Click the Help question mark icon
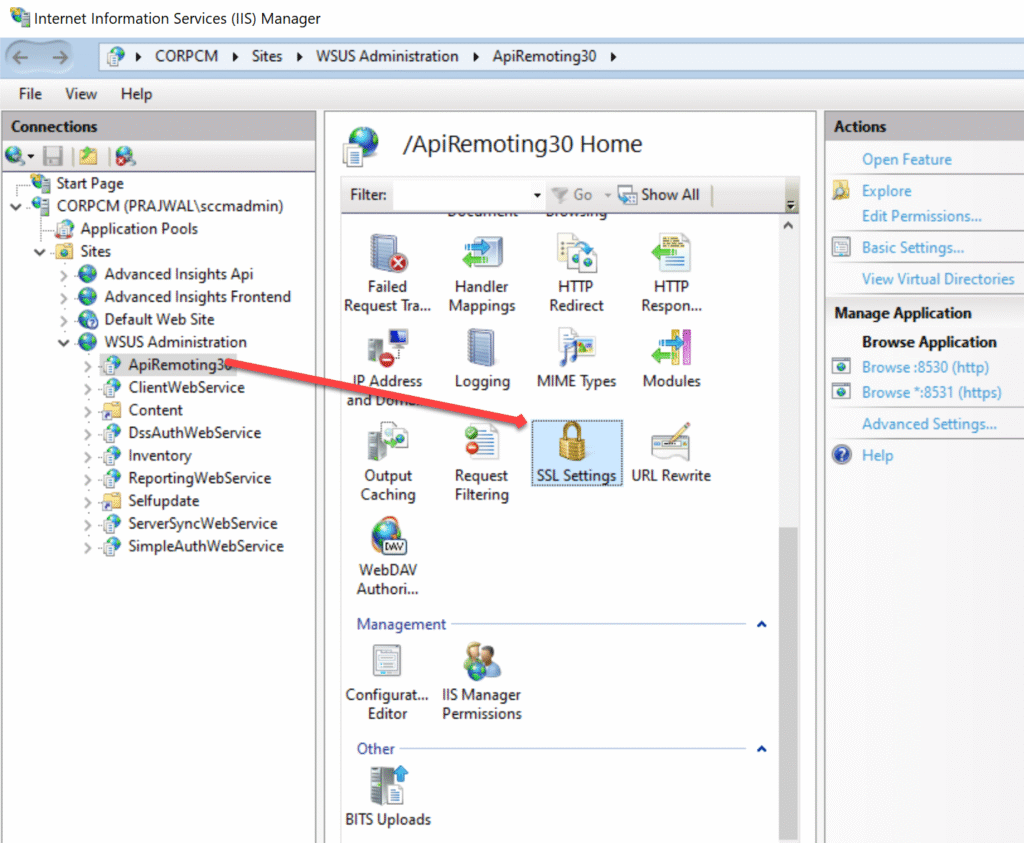The image size is (1024, 843). point(842,454)
